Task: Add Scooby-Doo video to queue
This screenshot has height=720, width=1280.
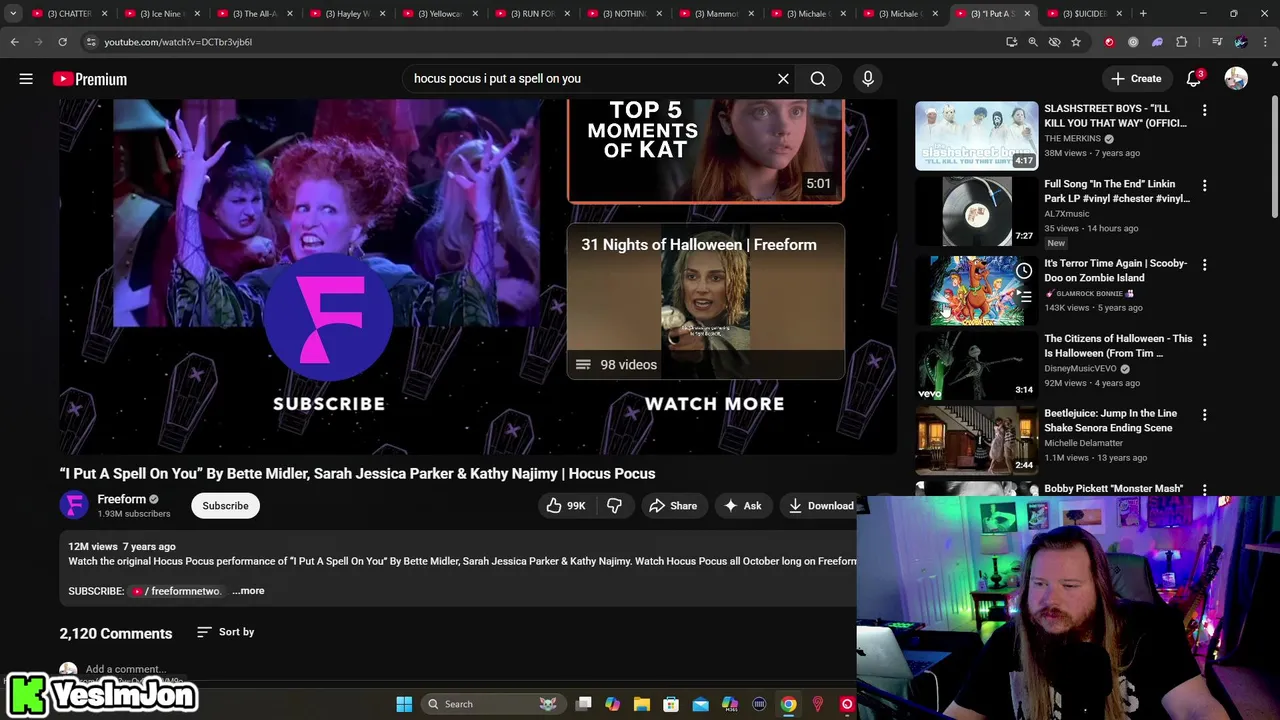Action: [1024, 297]
